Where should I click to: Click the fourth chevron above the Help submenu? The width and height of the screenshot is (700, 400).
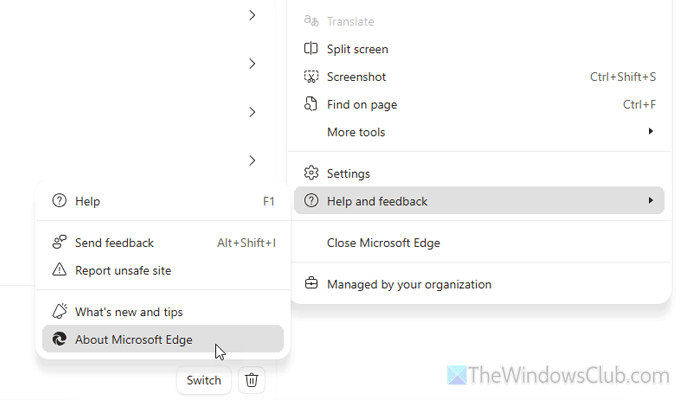252,160
